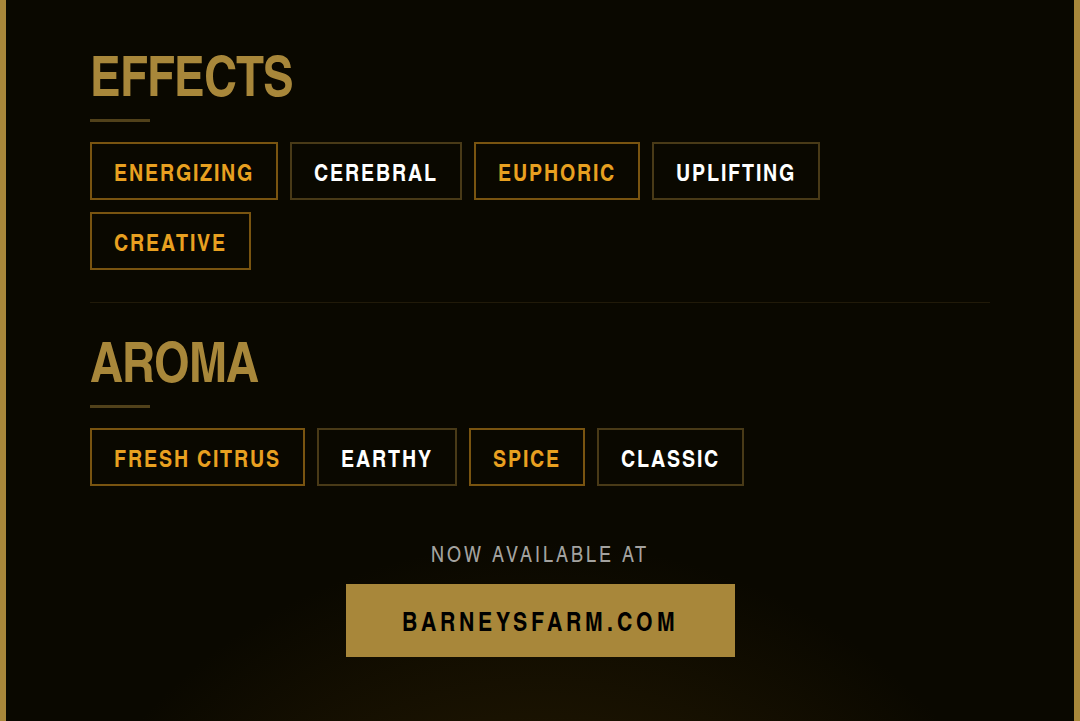The height and width of the screenshot is (721, 1080).
Task: Click the Earthy aroma tag
Action: pyautogui.click(x=387, y=458)
